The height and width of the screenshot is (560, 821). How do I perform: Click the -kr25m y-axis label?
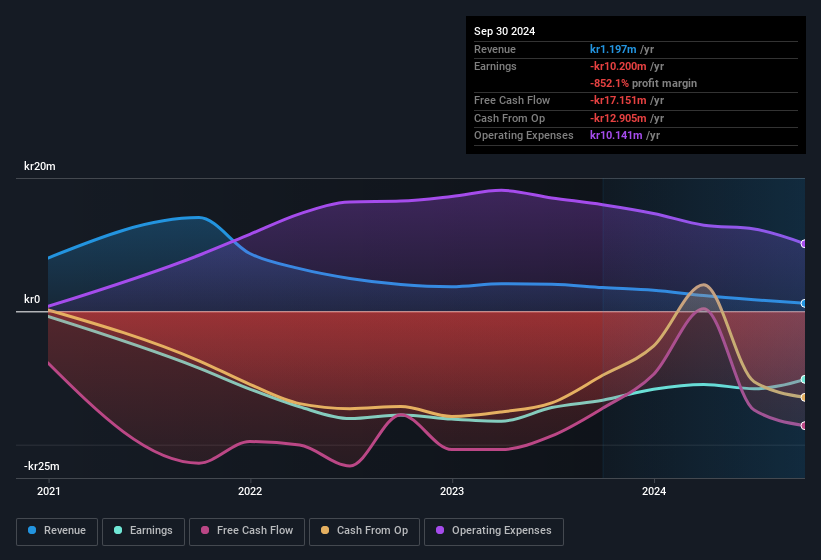[41, 466]
